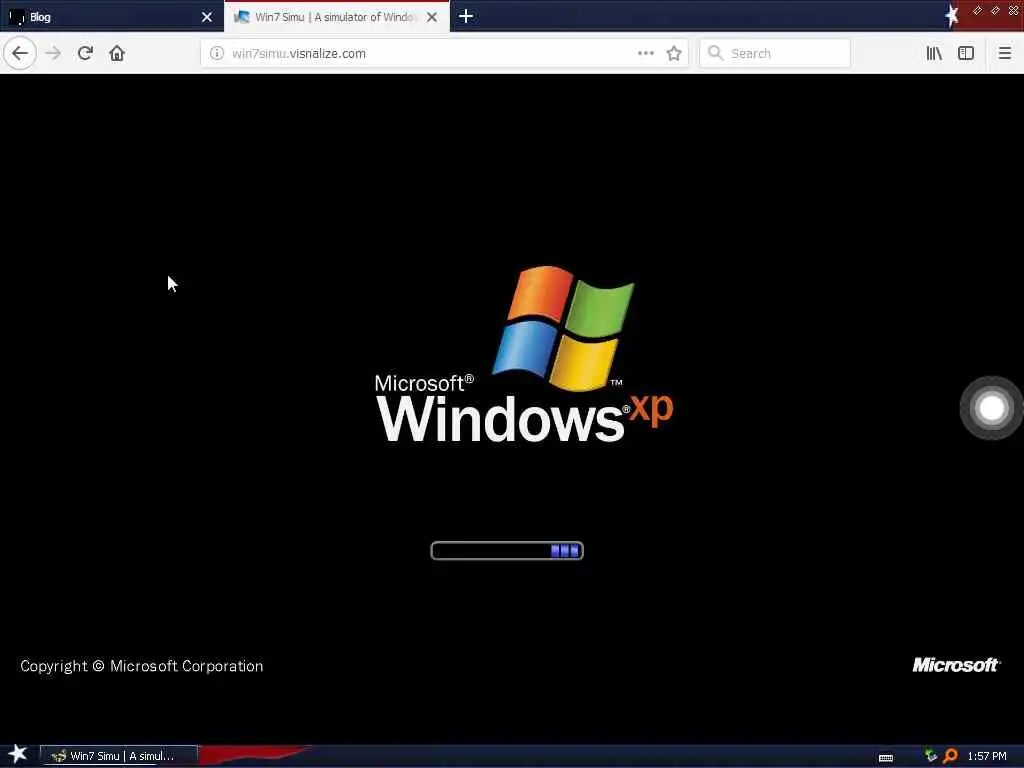Click the forward navigation arrow
The image size is (1024, 768).
coord(54,53)
